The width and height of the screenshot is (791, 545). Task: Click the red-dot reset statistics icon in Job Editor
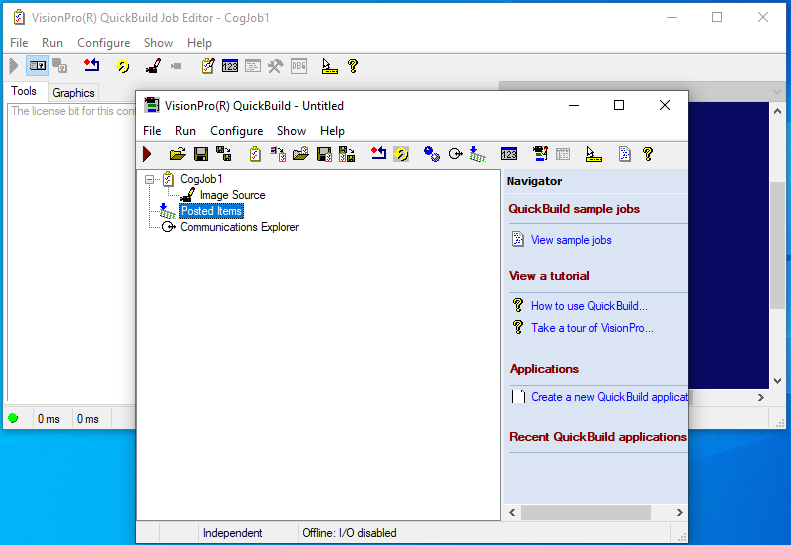[x=92, y=66]
